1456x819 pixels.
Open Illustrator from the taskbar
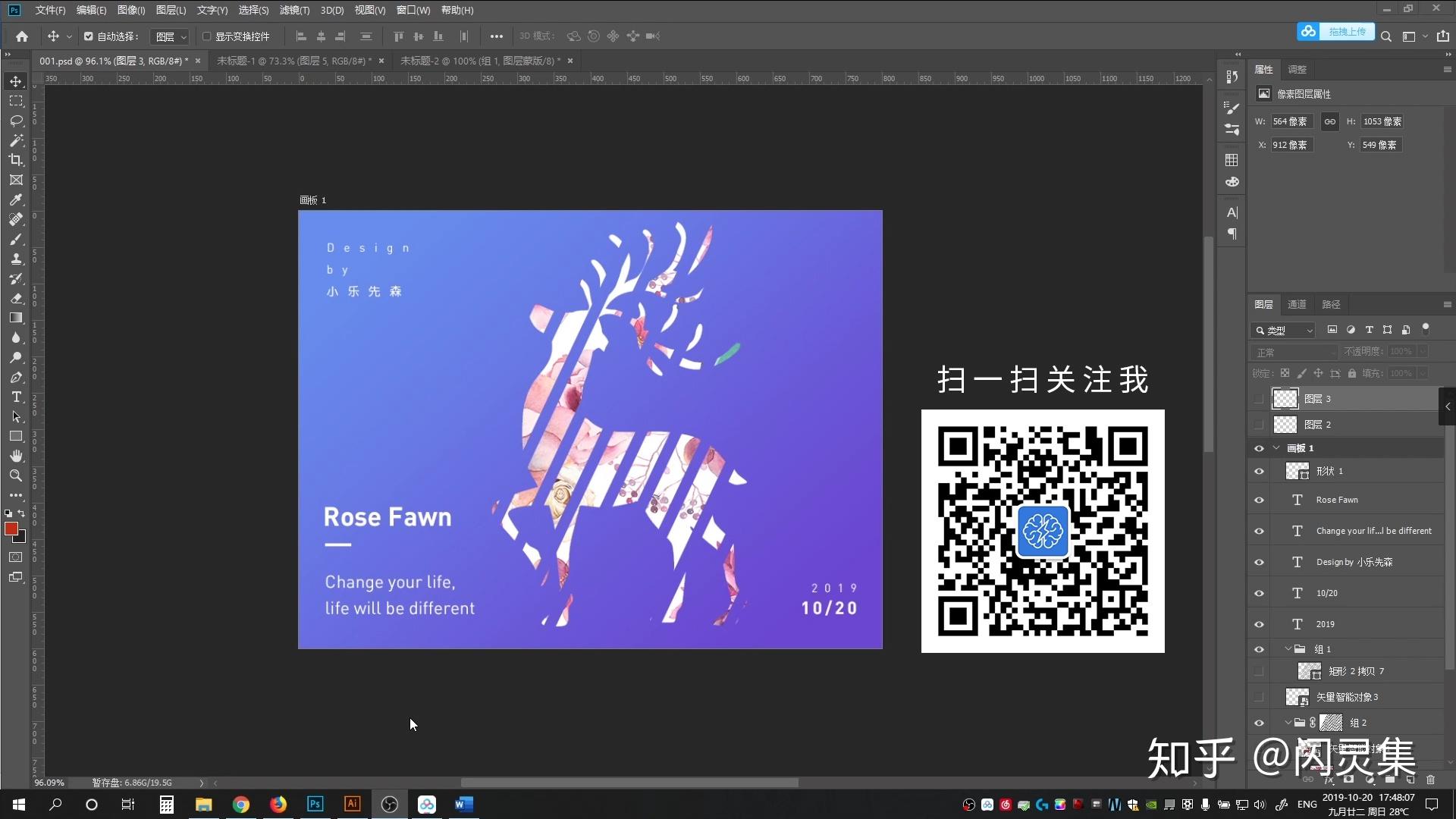point(352,805)
